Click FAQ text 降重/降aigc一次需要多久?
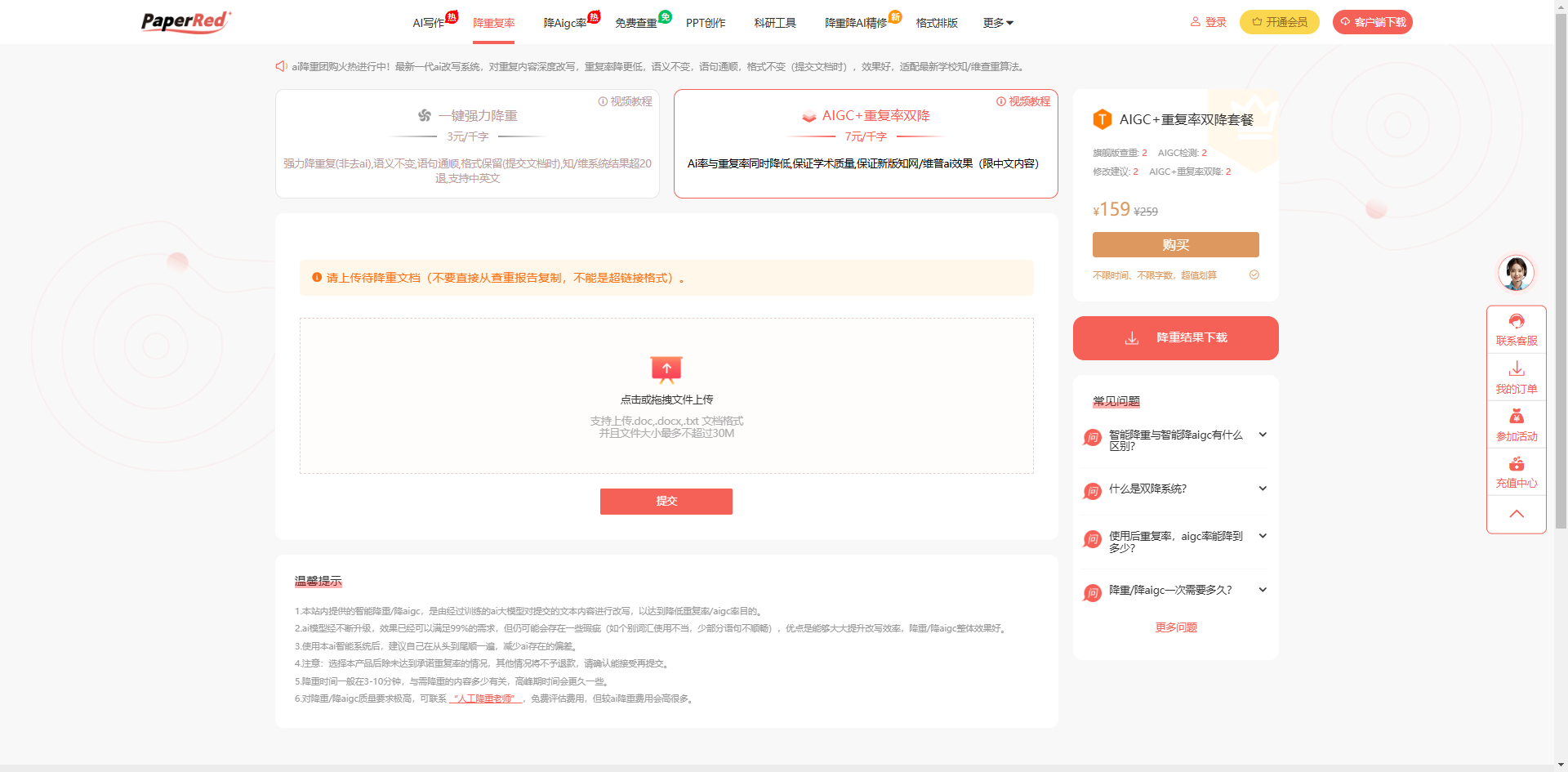The image size is (1568, 772). (1170, 590)
